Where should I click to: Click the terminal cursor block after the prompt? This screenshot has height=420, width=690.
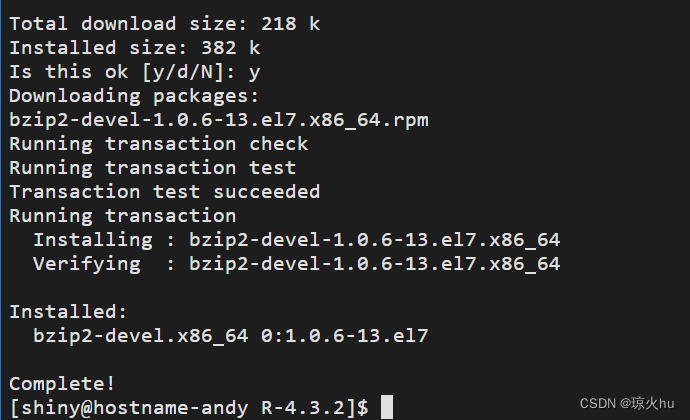[x=387, y=408]
